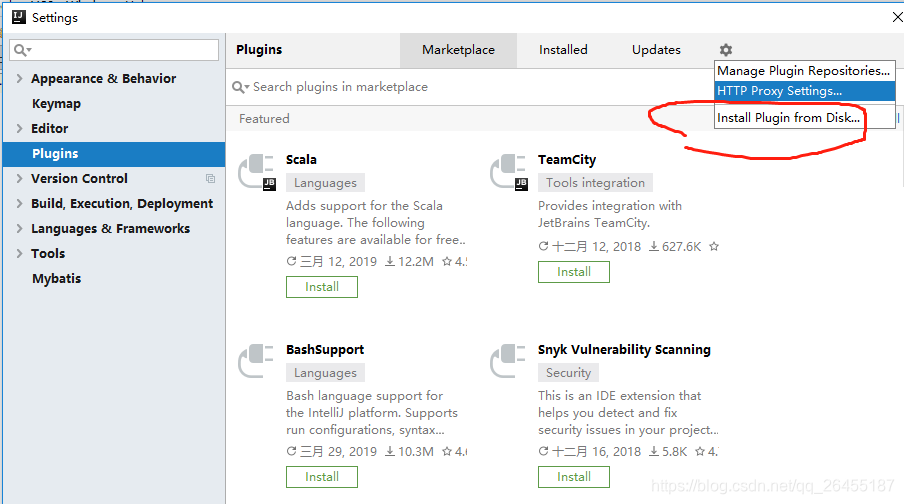904x504 pixels.
Task: Open the BashSupport plugin title
Action: click(325, 350)
